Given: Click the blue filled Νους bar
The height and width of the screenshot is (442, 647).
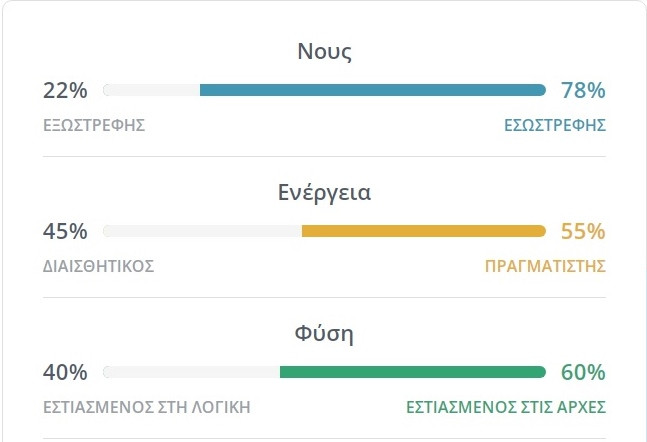Looking at the screenshot, I should pyautogui.click(x=372, y=90).
